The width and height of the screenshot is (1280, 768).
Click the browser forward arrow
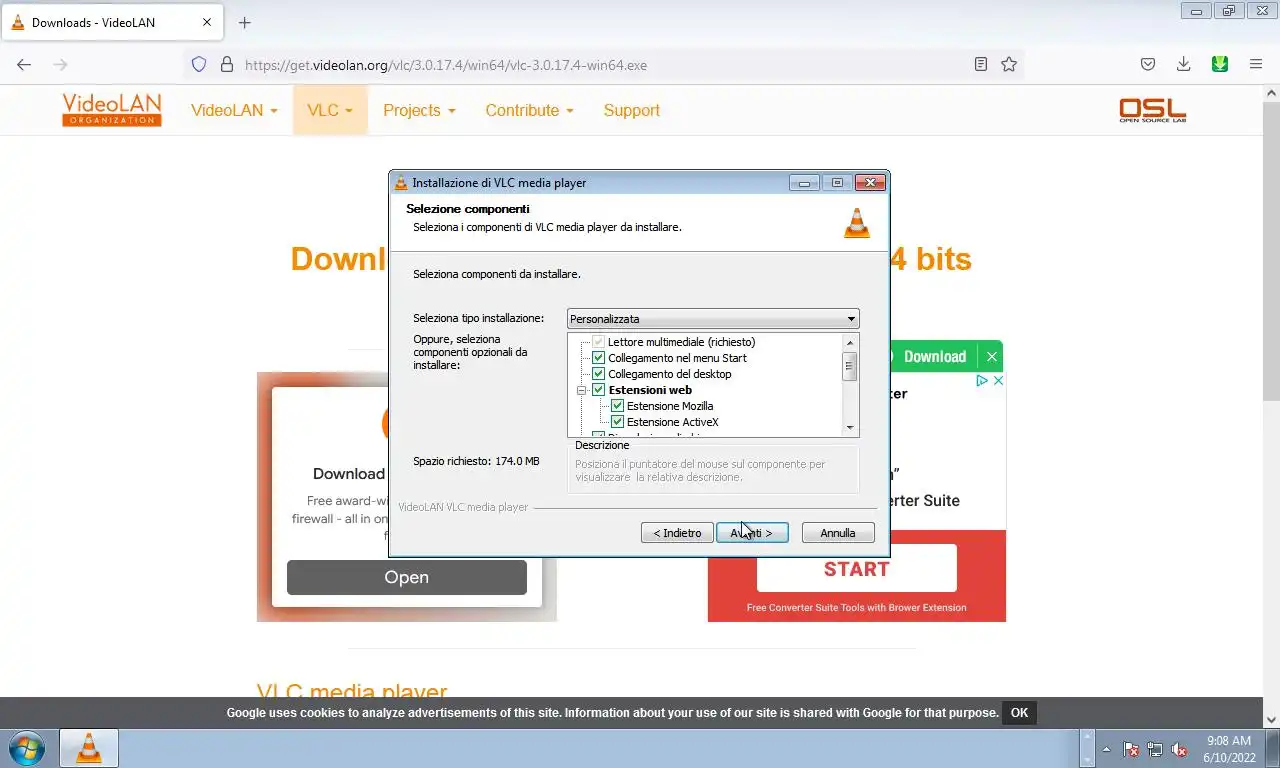click(x=60, y=64)
